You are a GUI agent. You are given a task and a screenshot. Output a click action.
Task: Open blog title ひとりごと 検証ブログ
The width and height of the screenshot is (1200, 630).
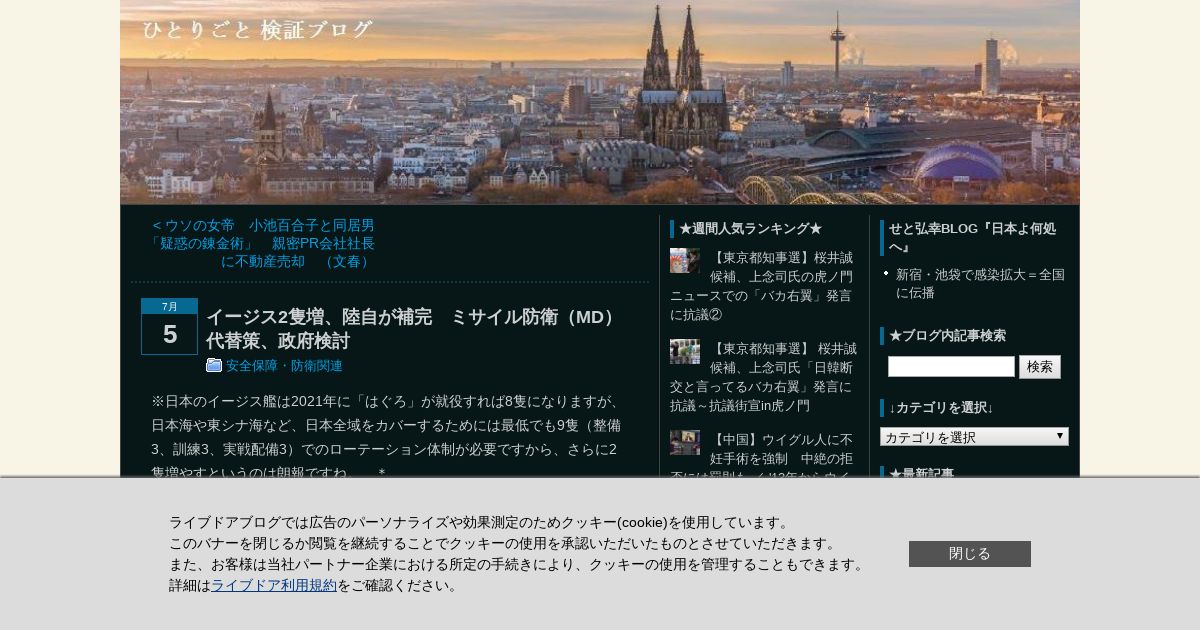click(x=258, y=30)
